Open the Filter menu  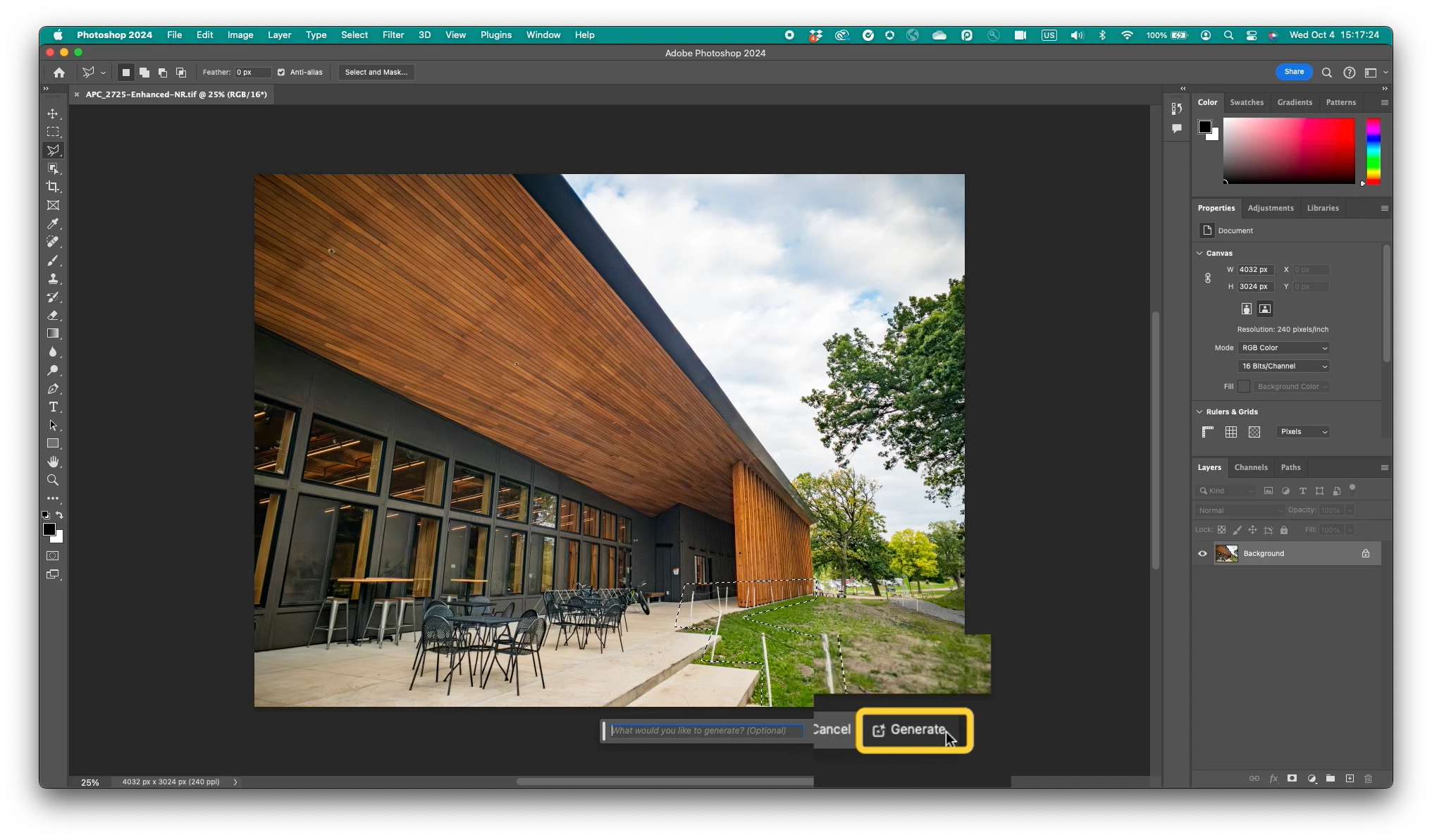(393, 35)
